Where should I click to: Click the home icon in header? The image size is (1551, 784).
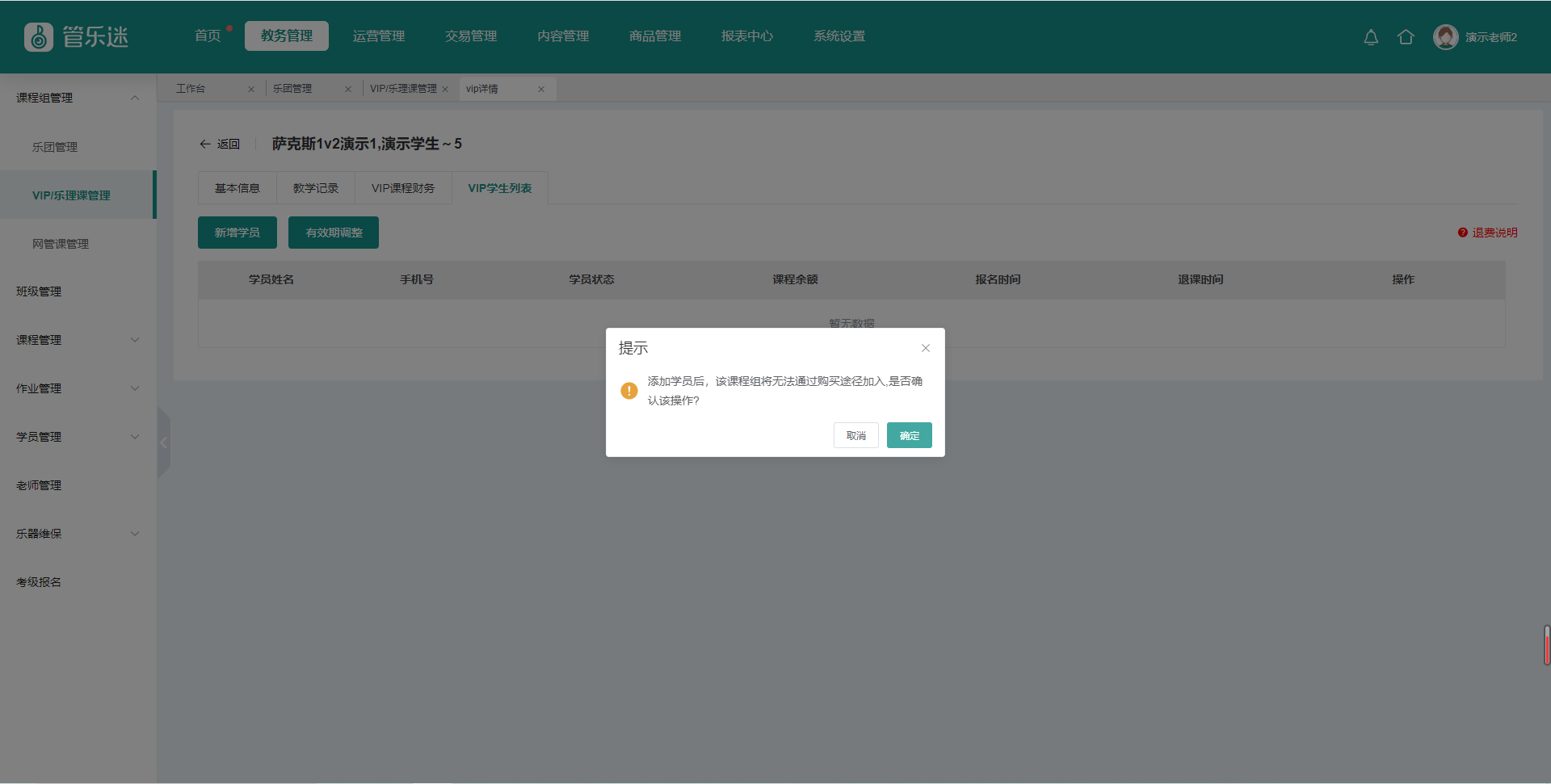(x=1406, y=37)
